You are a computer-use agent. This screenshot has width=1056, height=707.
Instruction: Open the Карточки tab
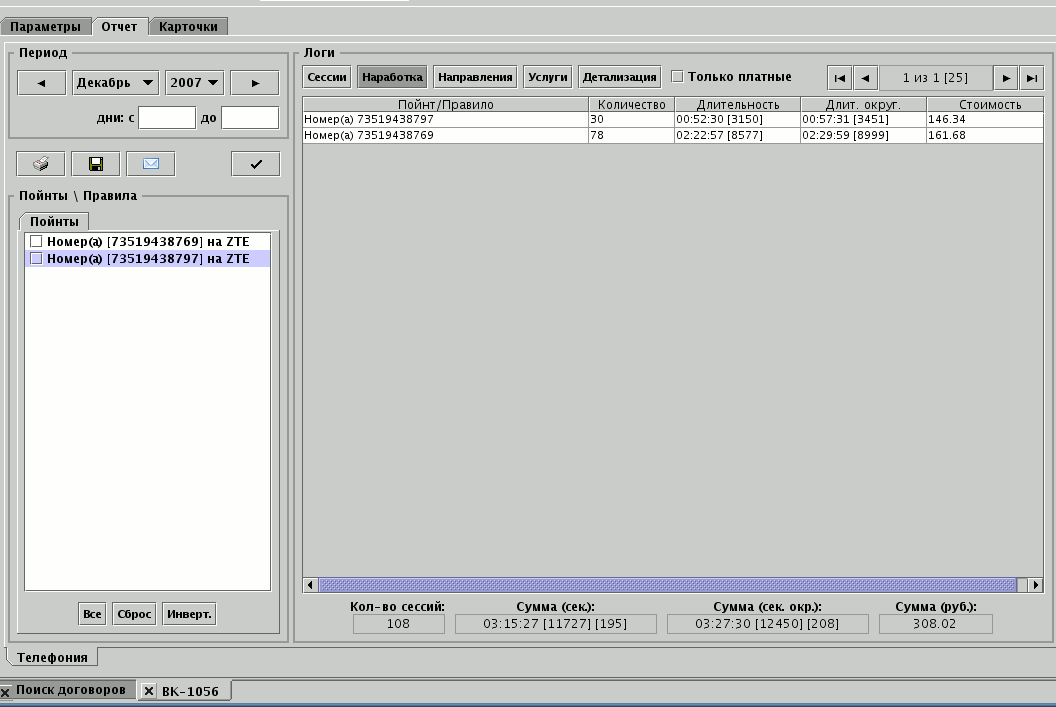coord(188,26)
